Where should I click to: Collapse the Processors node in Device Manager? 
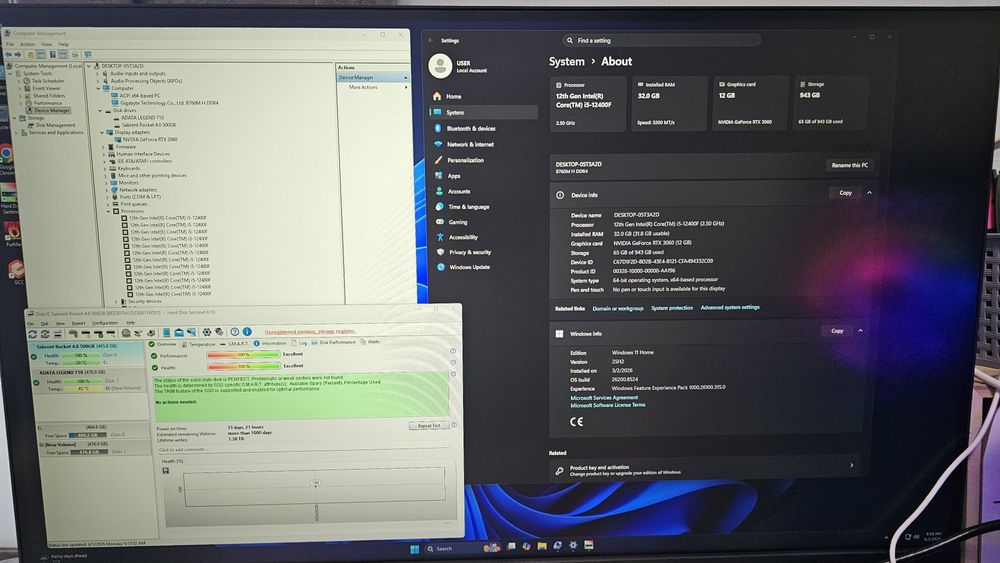click(x=109, y=211)
